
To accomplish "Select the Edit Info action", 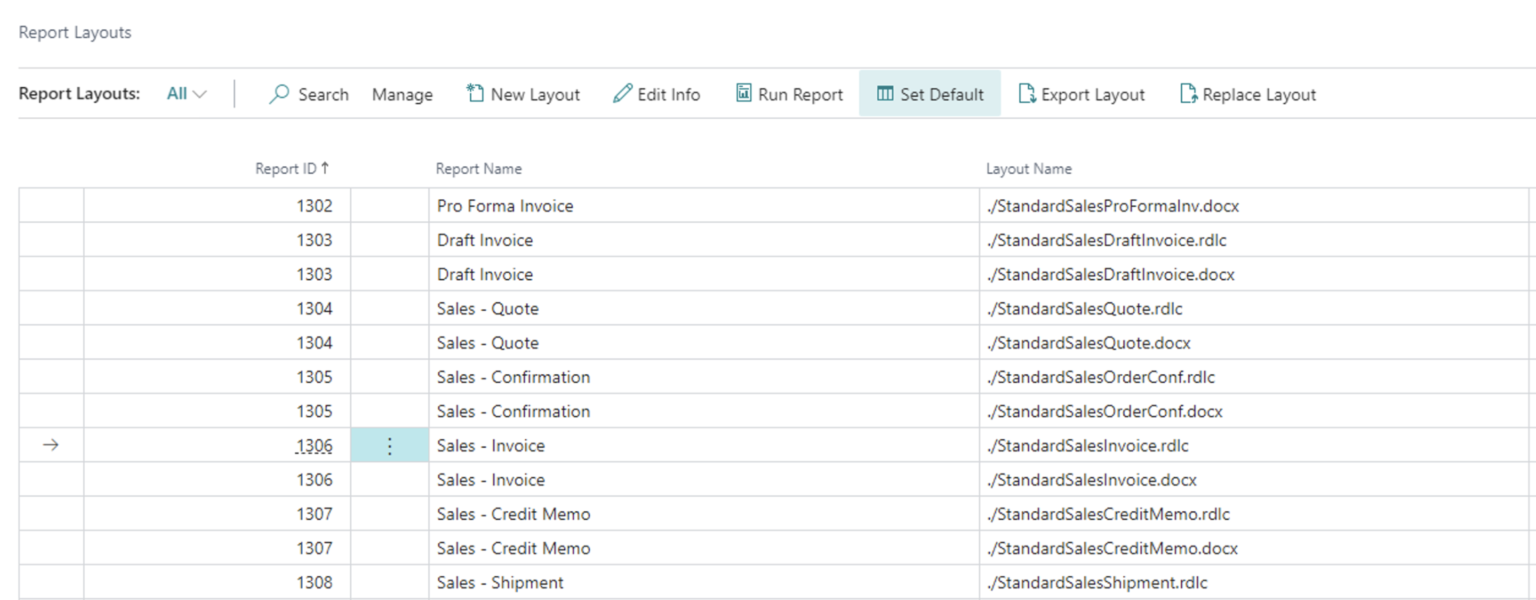I will pyautogui.click(x=657, y=94).
